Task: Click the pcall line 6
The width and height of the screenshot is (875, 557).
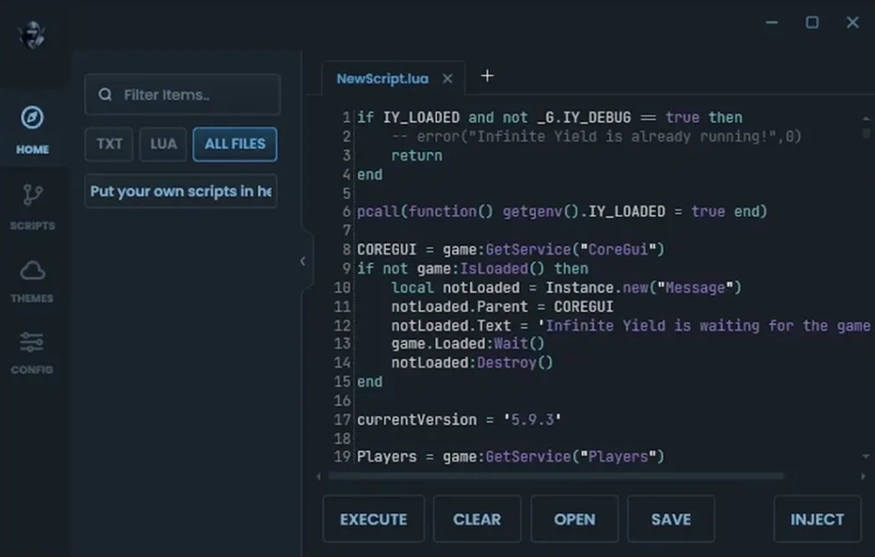Action: click(x=562, y=212)
